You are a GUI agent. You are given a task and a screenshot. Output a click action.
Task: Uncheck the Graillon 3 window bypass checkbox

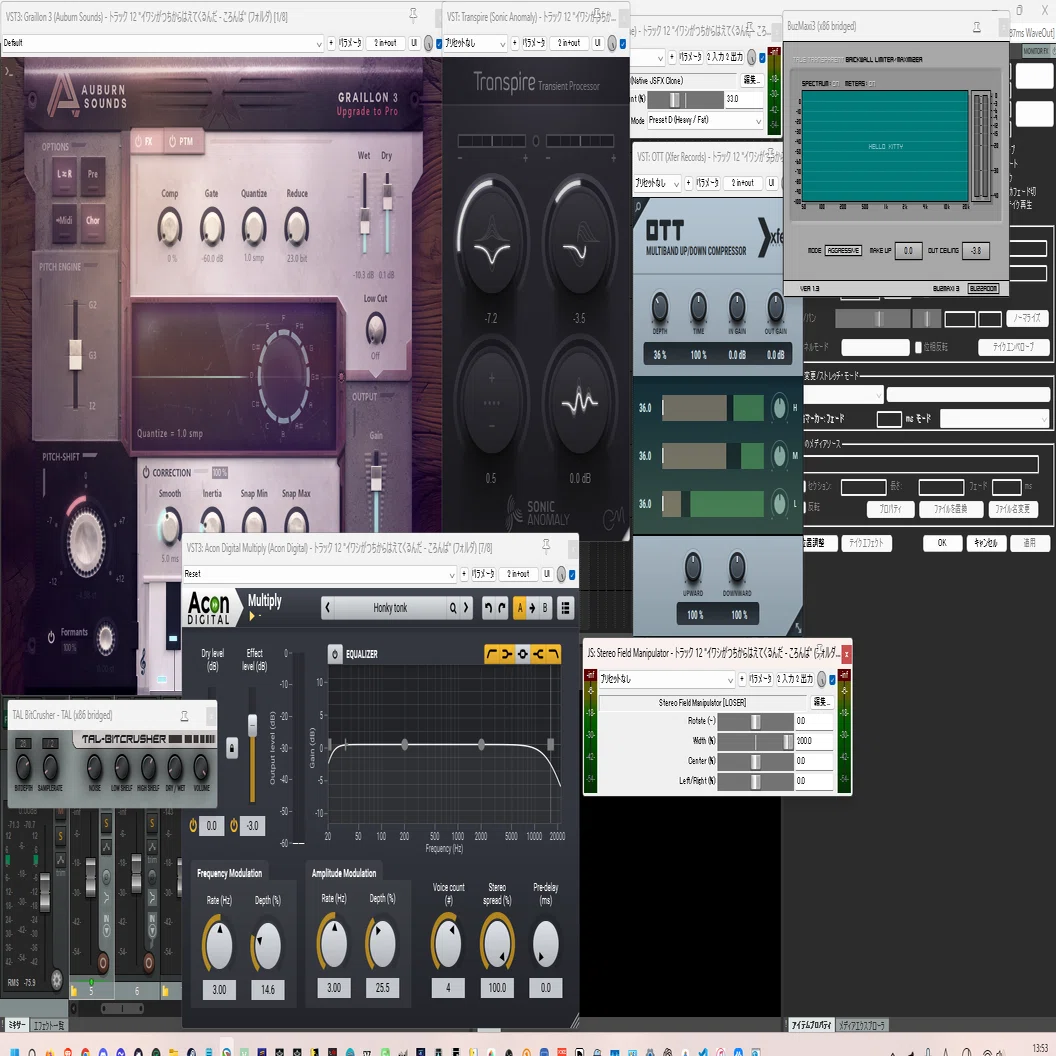tap(439, 44)
